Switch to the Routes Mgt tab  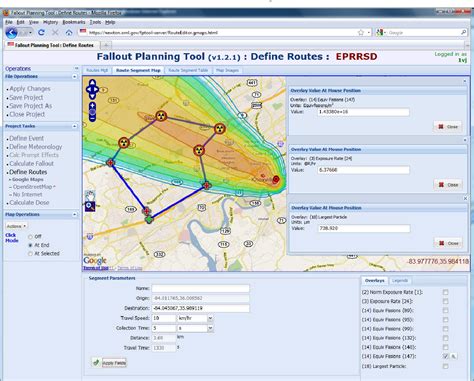(x=97, y=70)
